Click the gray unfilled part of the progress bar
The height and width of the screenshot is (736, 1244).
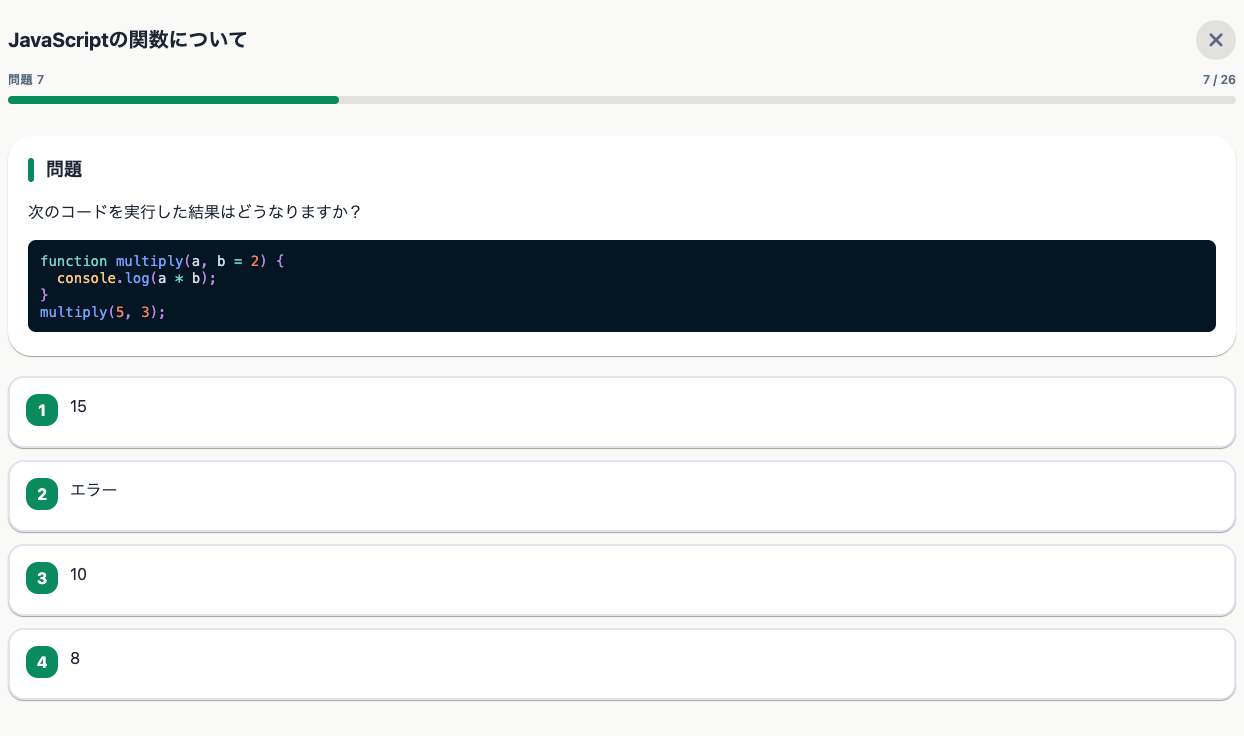pyautogui.click(x=786, y=100)
